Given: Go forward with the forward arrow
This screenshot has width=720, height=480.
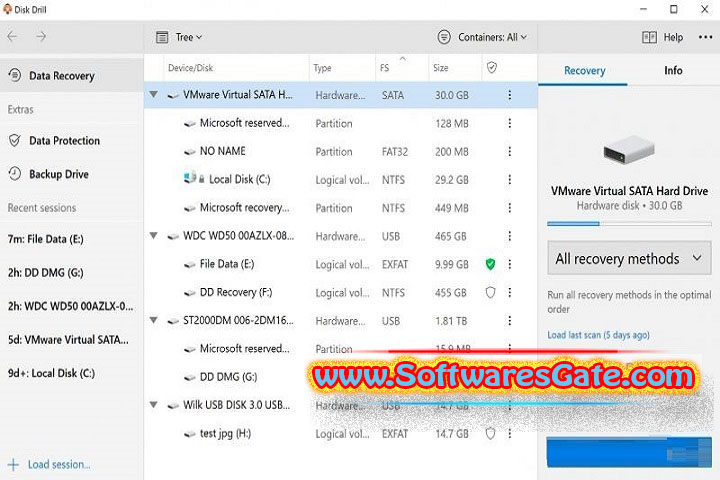Looking at the screenshot, I should click(x=41, y=36).
